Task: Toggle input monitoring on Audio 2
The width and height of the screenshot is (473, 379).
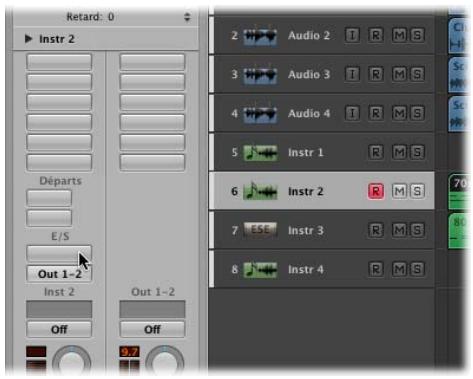Action: click(x=352, y=35)
